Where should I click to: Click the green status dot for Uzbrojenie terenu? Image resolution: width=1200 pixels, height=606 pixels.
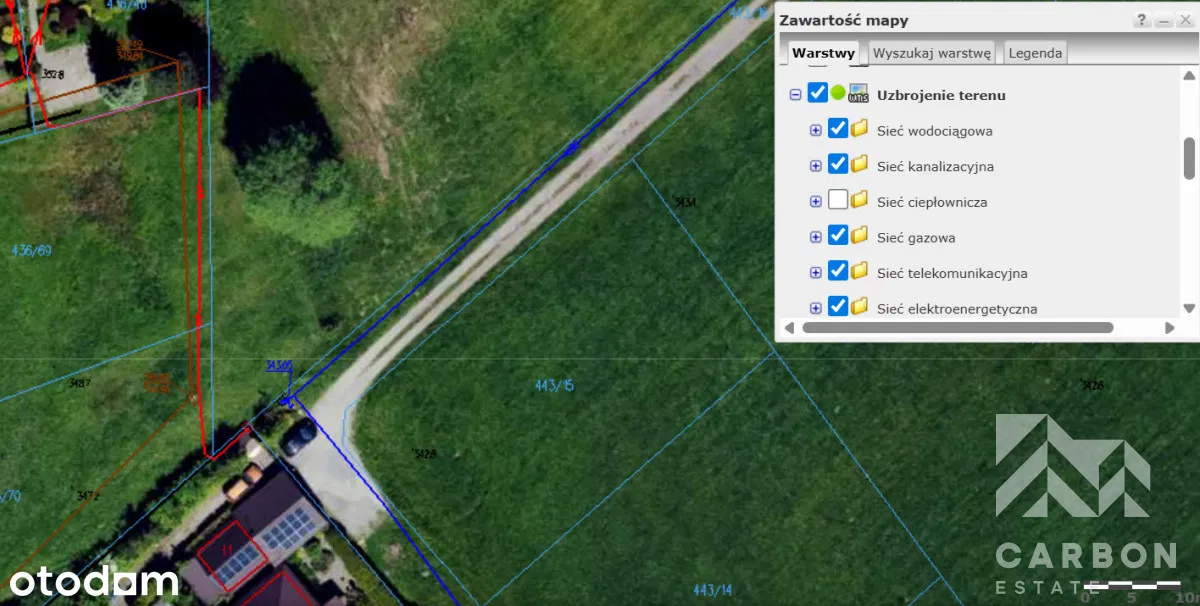[x=838, y=93]
